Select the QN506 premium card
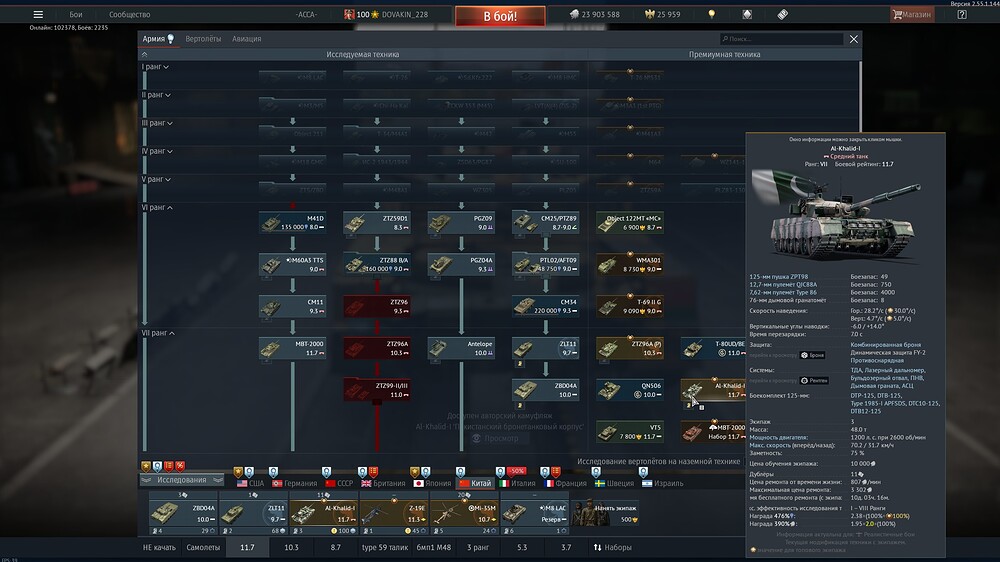This screenshot has height=562, width=1000. click(629, 390)
